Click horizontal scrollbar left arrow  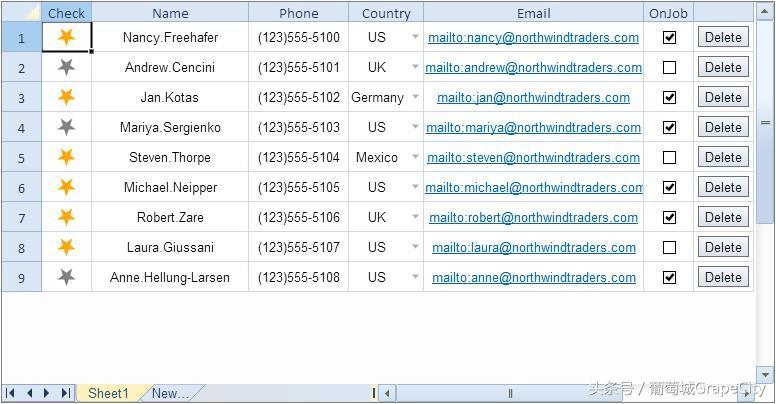[388, 394]
